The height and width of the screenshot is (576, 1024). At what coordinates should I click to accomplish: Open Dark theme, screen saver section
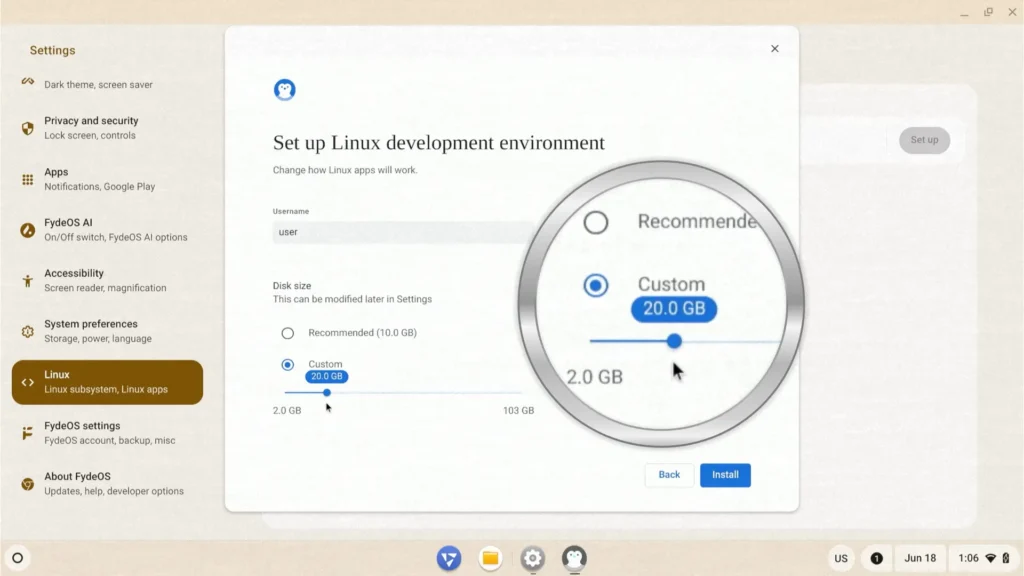107,84
